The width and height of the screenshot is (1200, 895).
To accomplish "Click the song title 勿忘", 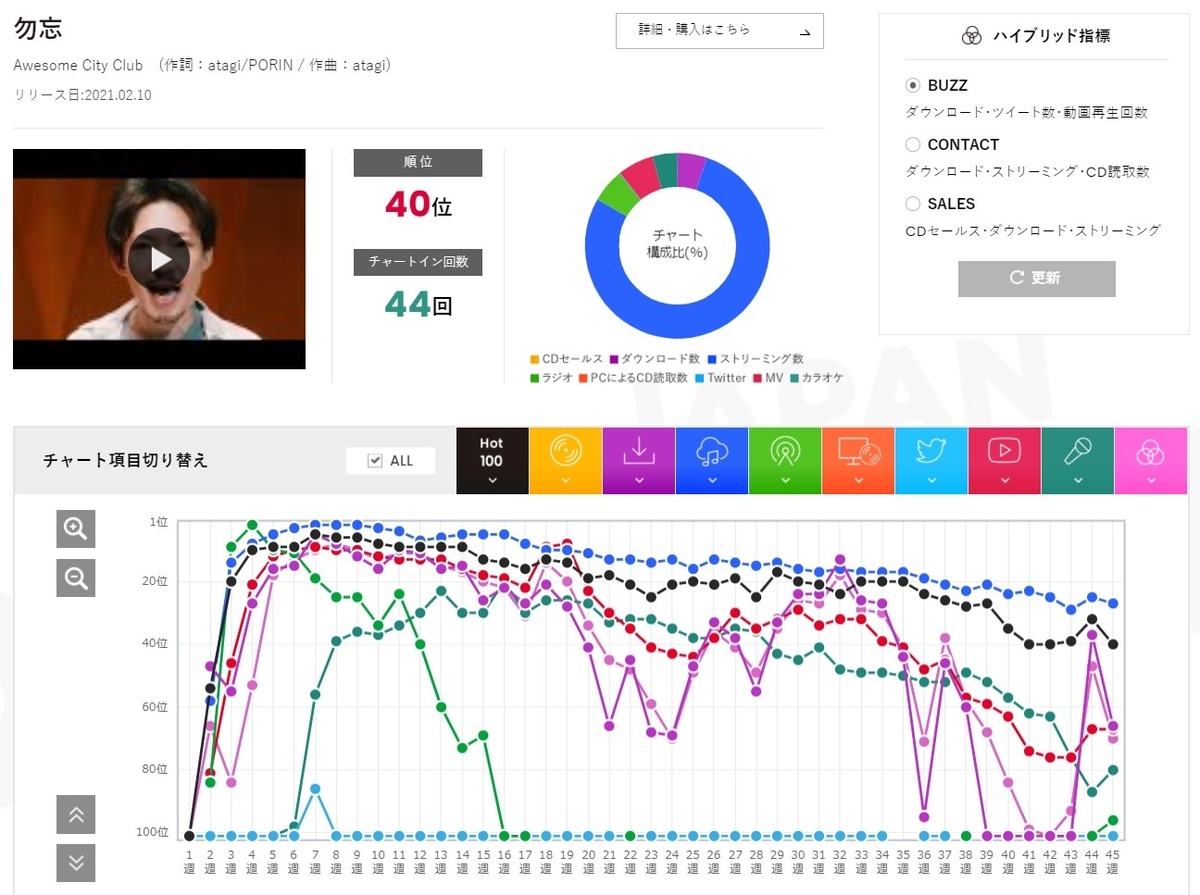I will 38,28.
